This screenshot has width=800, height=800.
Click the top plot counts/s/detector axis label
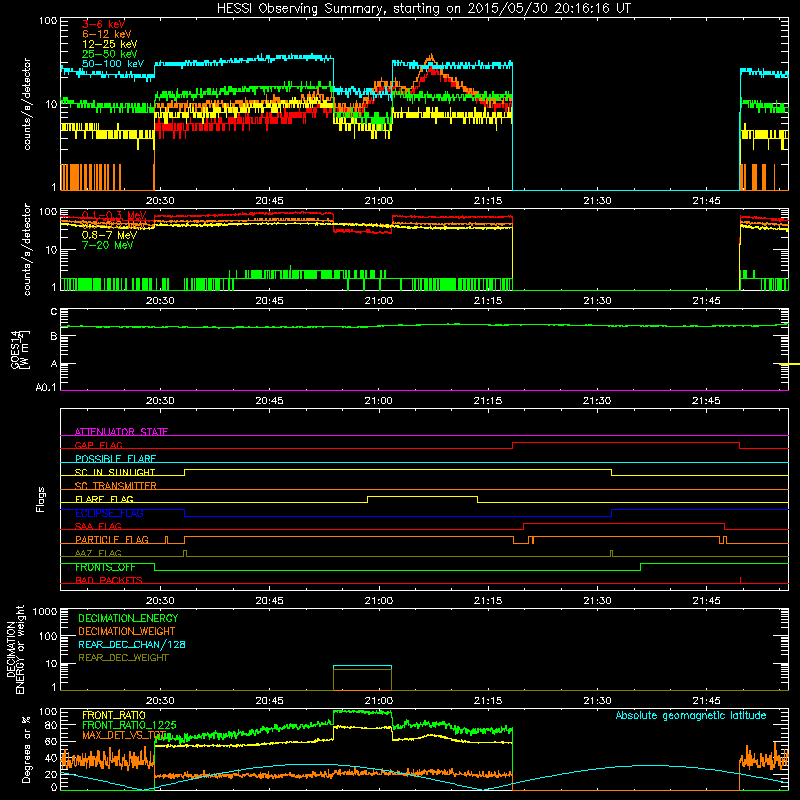click(27, 104)
